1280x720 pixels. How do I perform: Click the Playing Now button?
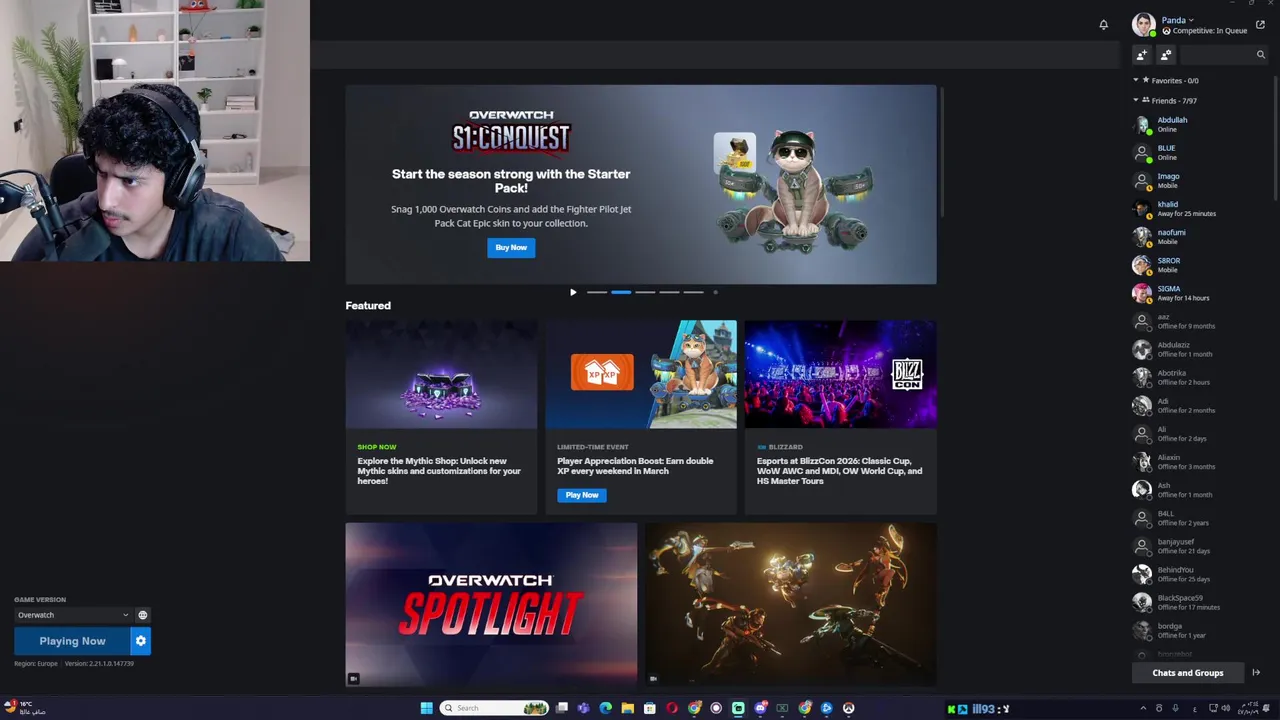pos(72,641)
